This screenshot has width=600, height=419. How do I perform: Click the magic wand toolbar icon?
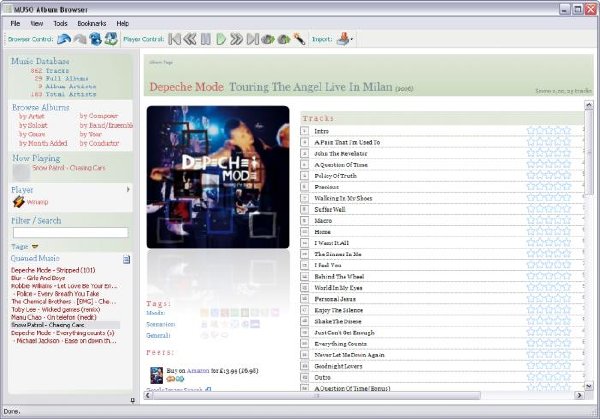point(299,39)
